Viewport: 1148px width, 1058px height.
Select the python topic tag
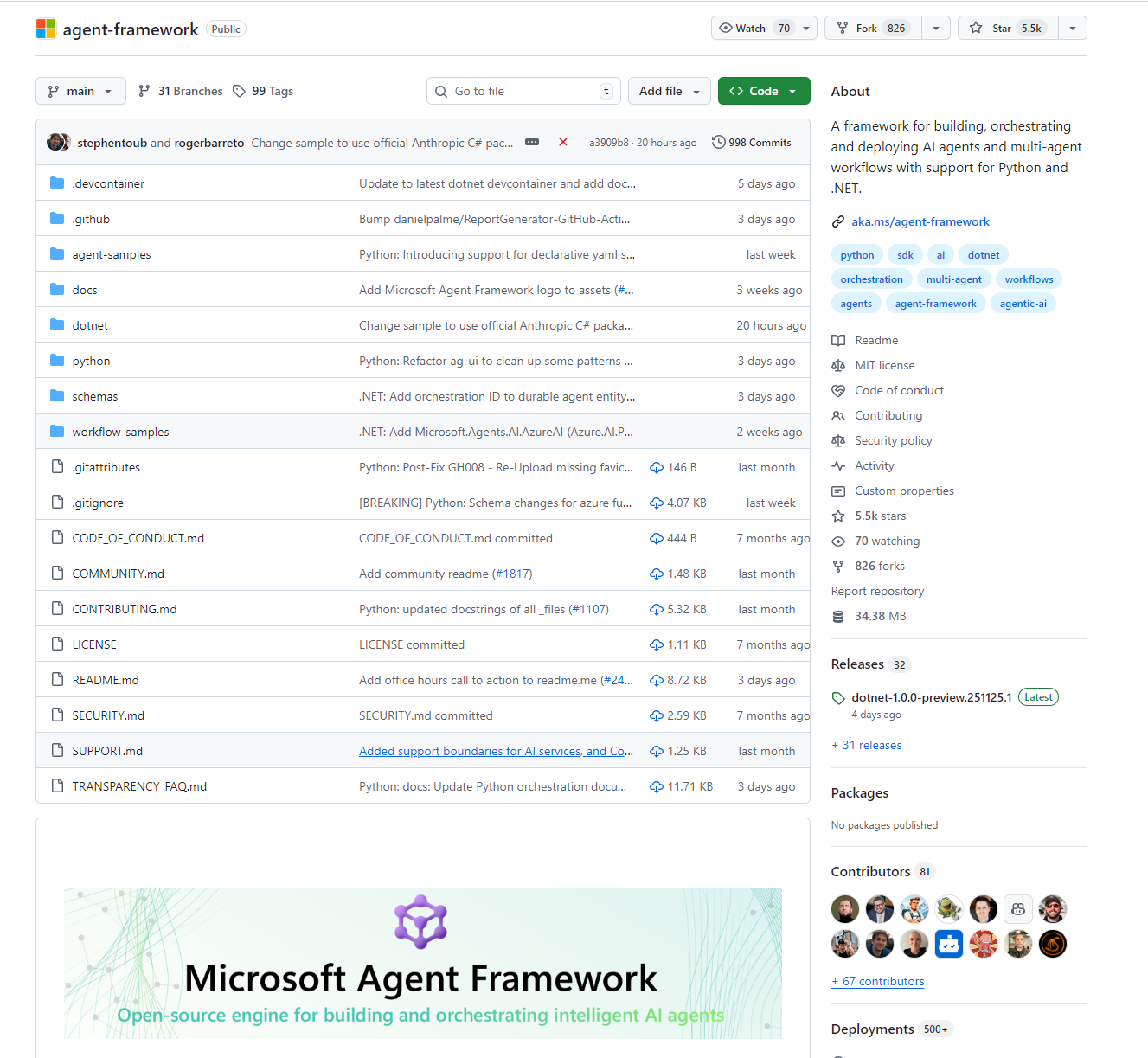click(857, 255)
